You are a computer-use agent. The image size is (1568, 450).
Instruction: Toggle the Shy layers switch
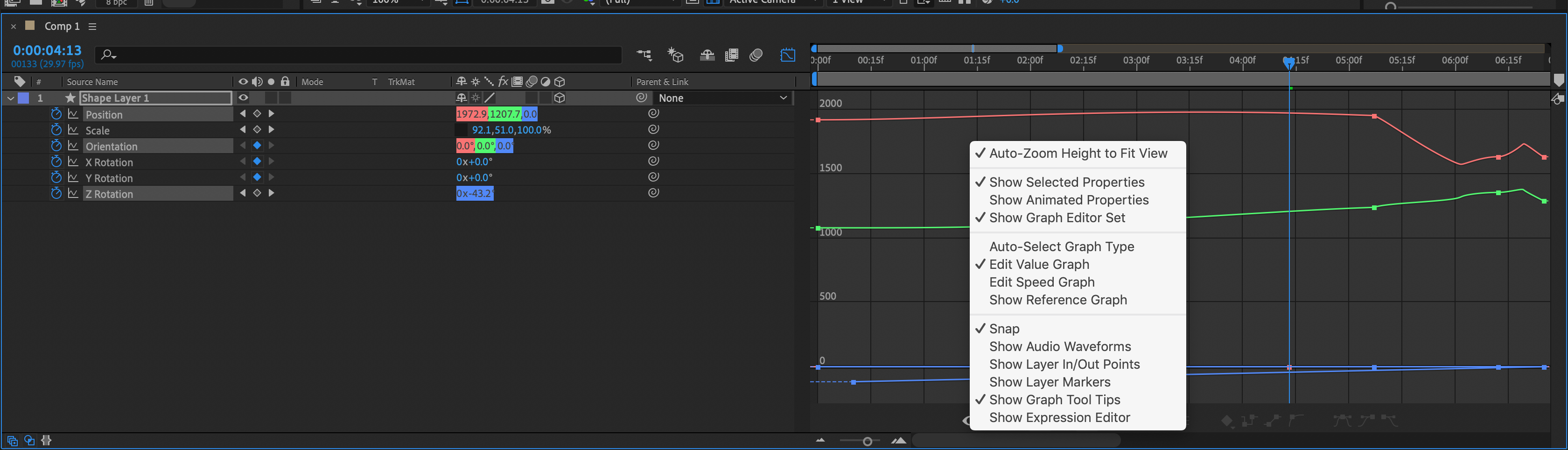707,56
